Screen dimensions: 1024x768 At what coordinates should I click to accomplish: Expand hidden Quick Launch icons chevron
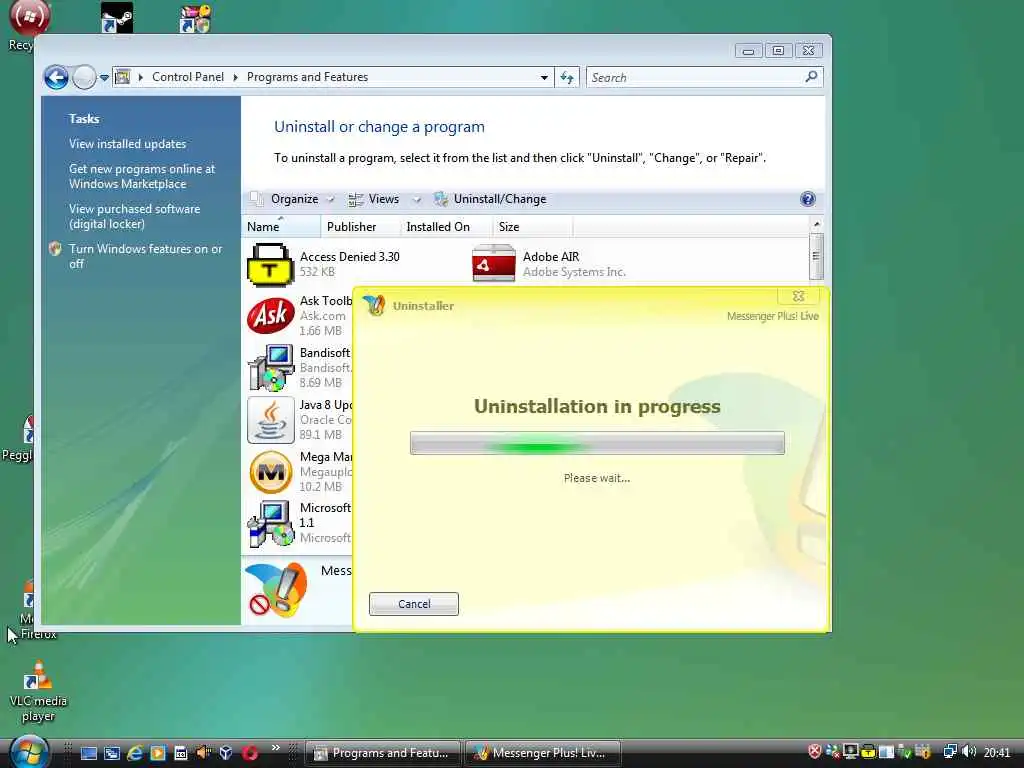pyautogui.click(x=276, y=748)
